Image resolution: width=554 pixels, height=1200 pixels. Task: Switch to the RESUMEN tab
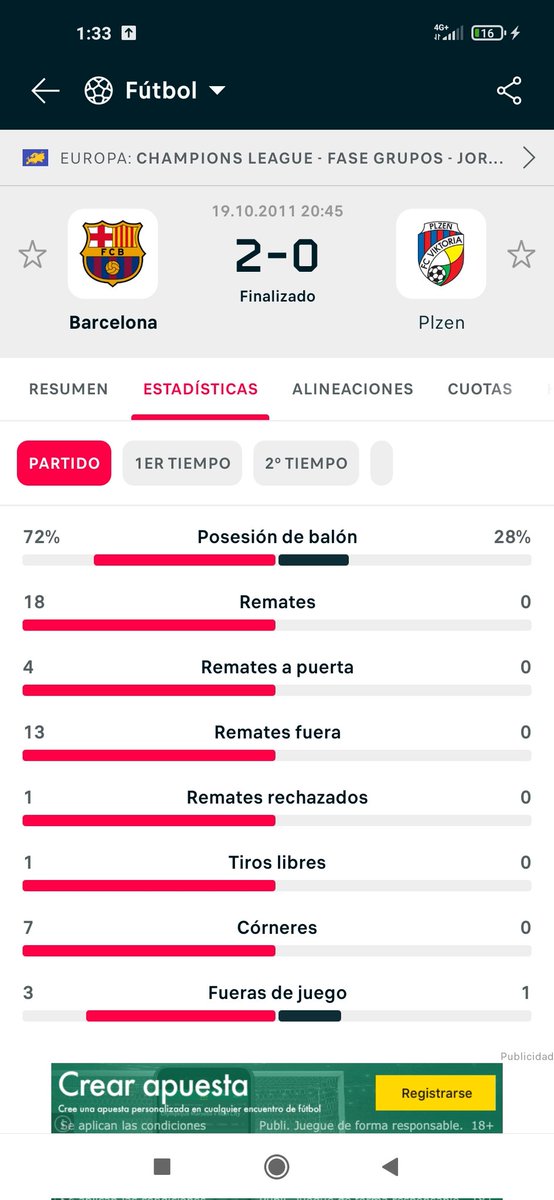68,389
